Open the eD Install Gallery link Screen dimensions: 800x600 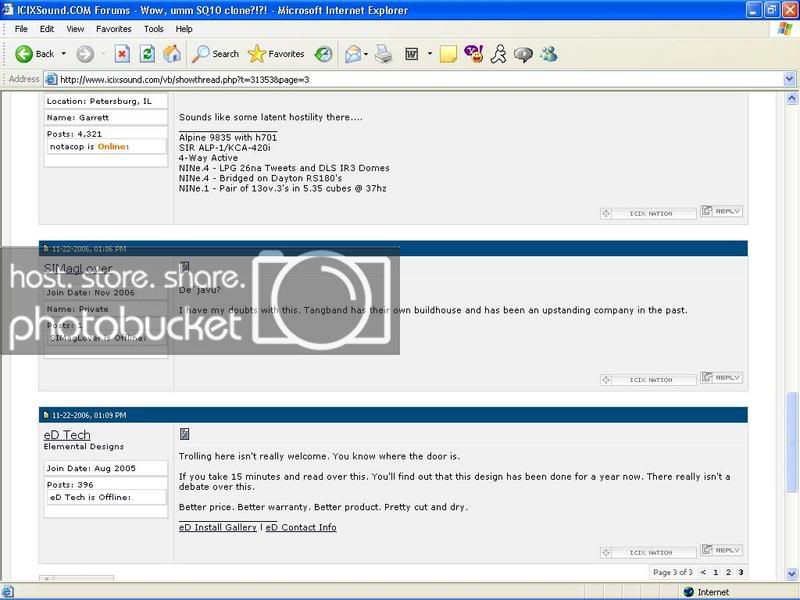click(218, 528)
